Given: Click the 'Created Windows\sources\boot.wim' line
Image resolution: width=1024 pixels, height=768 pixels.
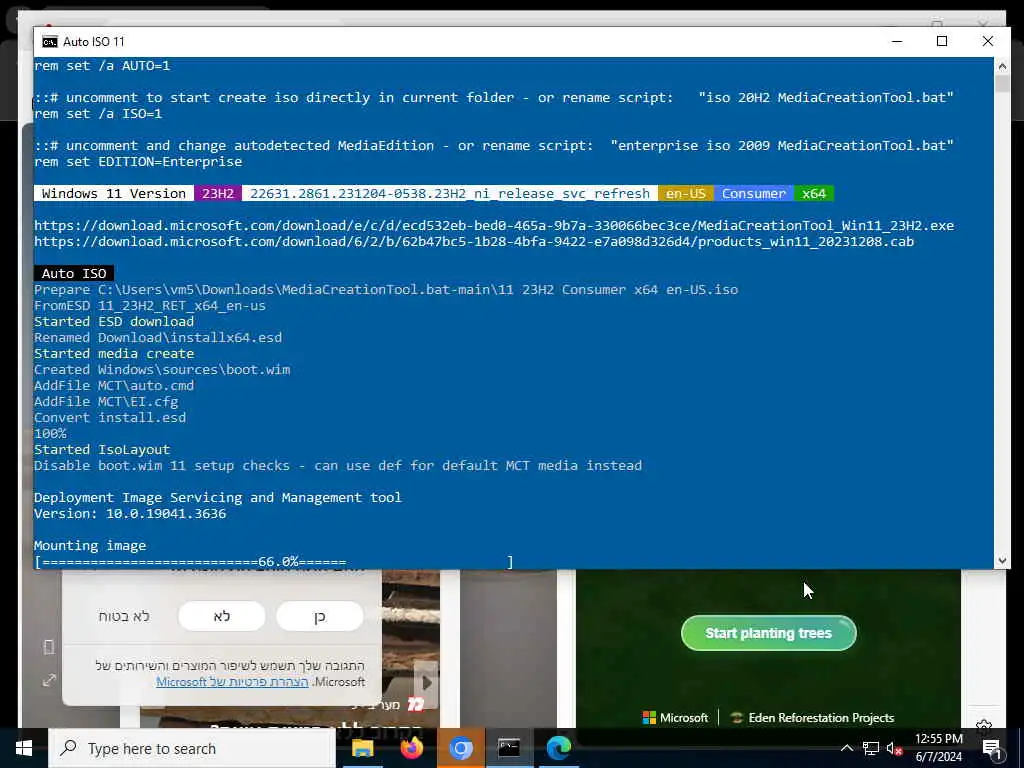Looking at the screenshot, I should [x=162, y=370].
